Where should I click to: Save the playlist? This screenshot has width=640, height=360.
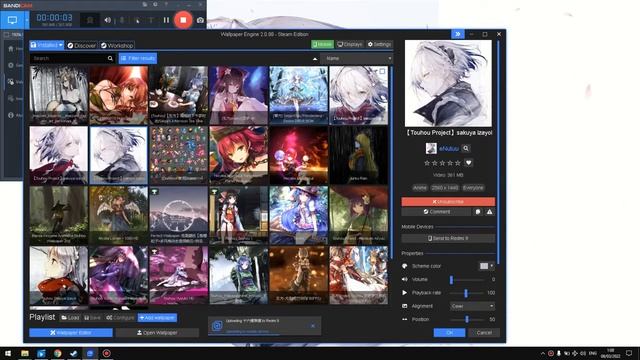92,318
